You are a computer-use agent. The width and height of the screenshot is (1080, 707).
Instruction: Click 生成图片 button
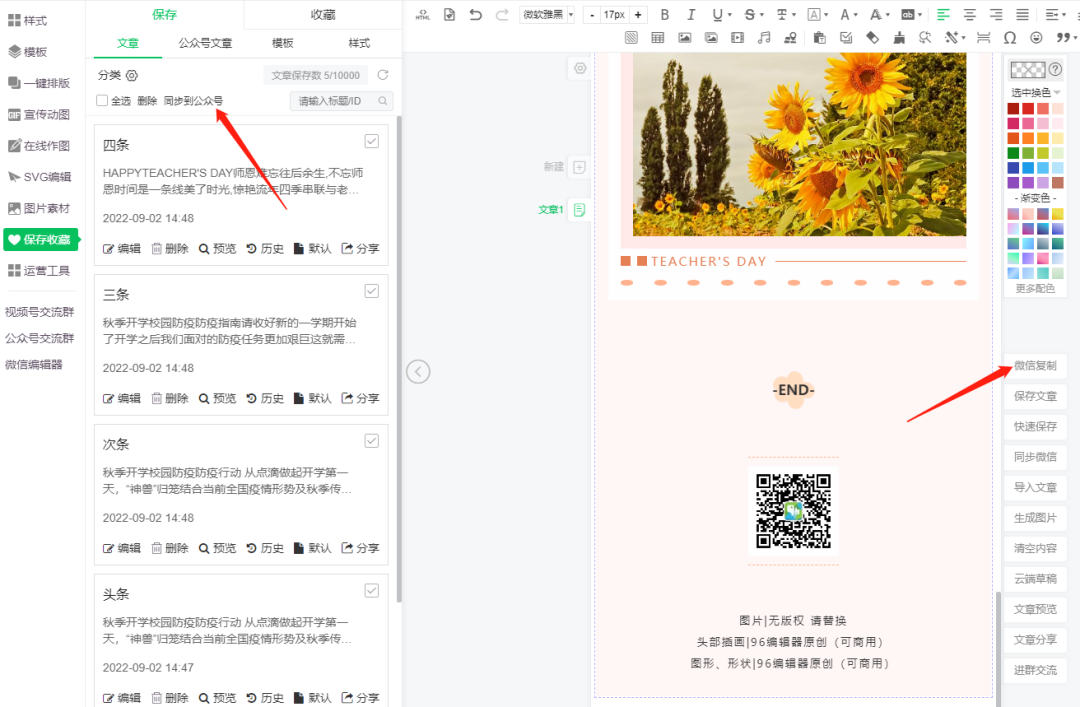pos(1035,518)
